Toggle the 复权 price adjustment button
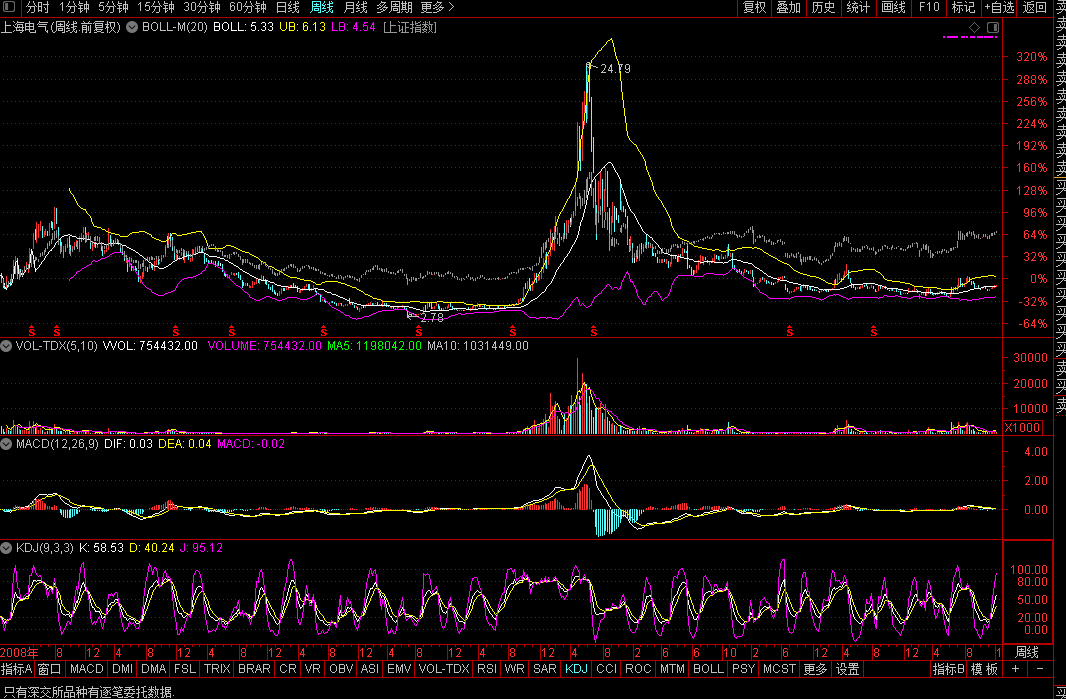The image size is (1066, 699). pyautogui.click(x=754, y=8)
